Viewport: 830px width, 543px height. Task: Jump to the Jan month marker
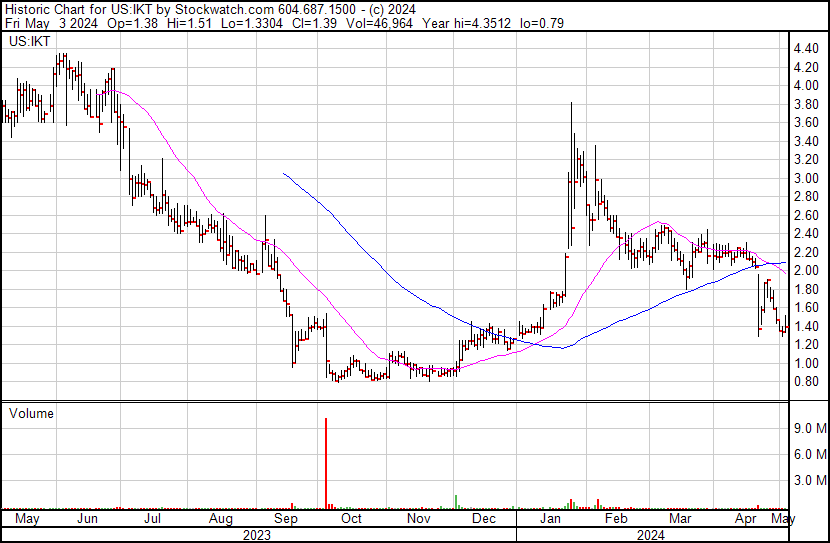point(550,520)
